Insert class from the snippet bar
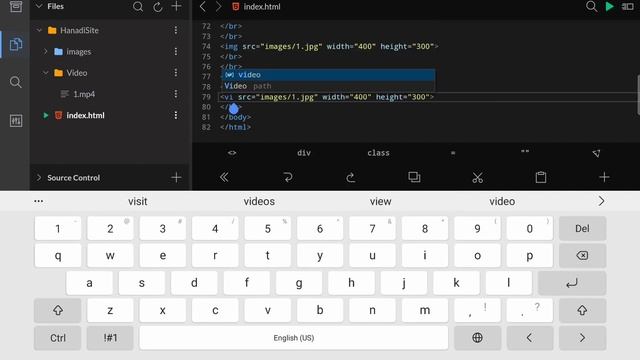 click(x=378, y=153)
